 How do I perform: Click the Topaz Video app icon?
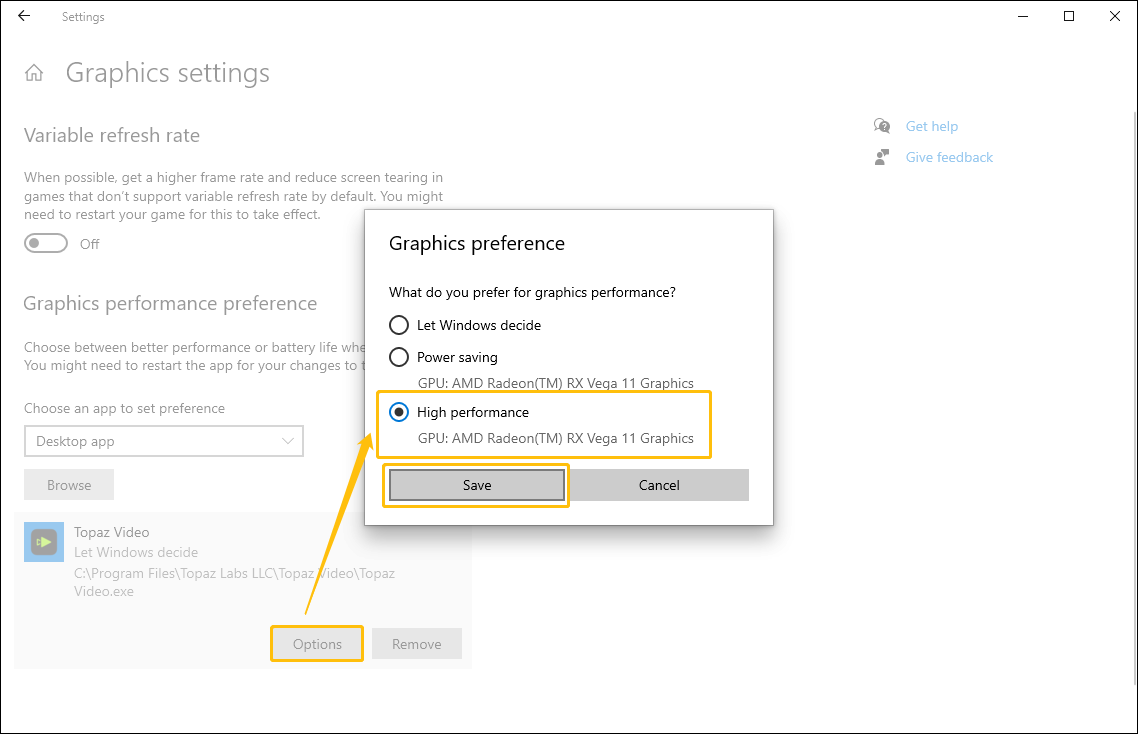(43, 541)
